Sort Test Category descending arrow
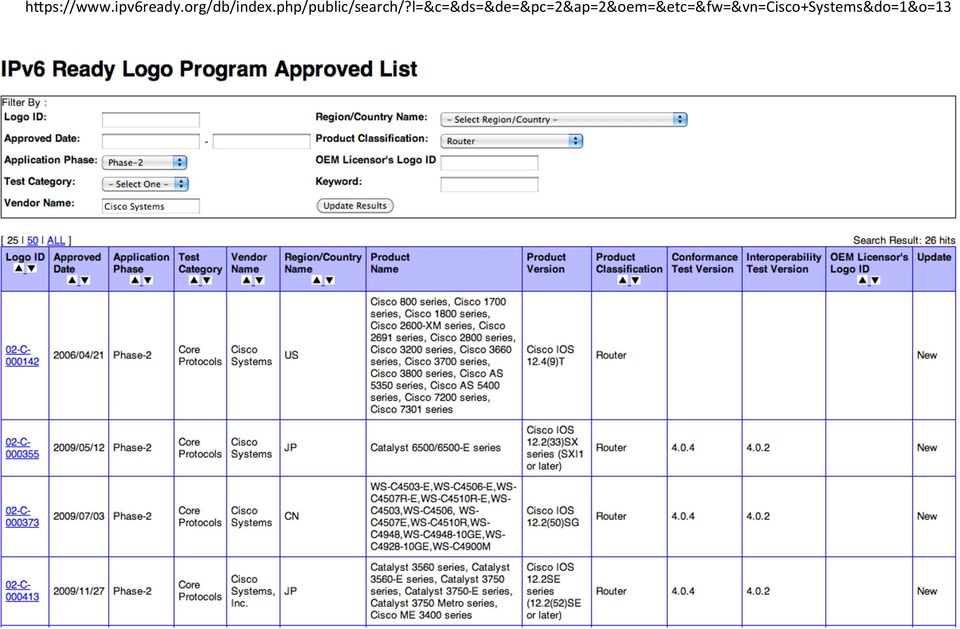Viewport: 960px width, 629px height. [207, 280]
